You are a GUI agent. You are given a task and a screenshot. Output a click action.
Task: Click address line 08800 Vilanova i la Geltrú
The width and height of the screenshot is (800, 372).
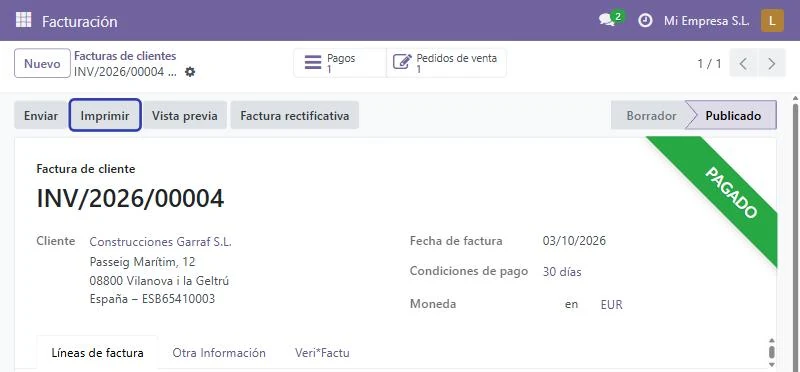[159, 281]
